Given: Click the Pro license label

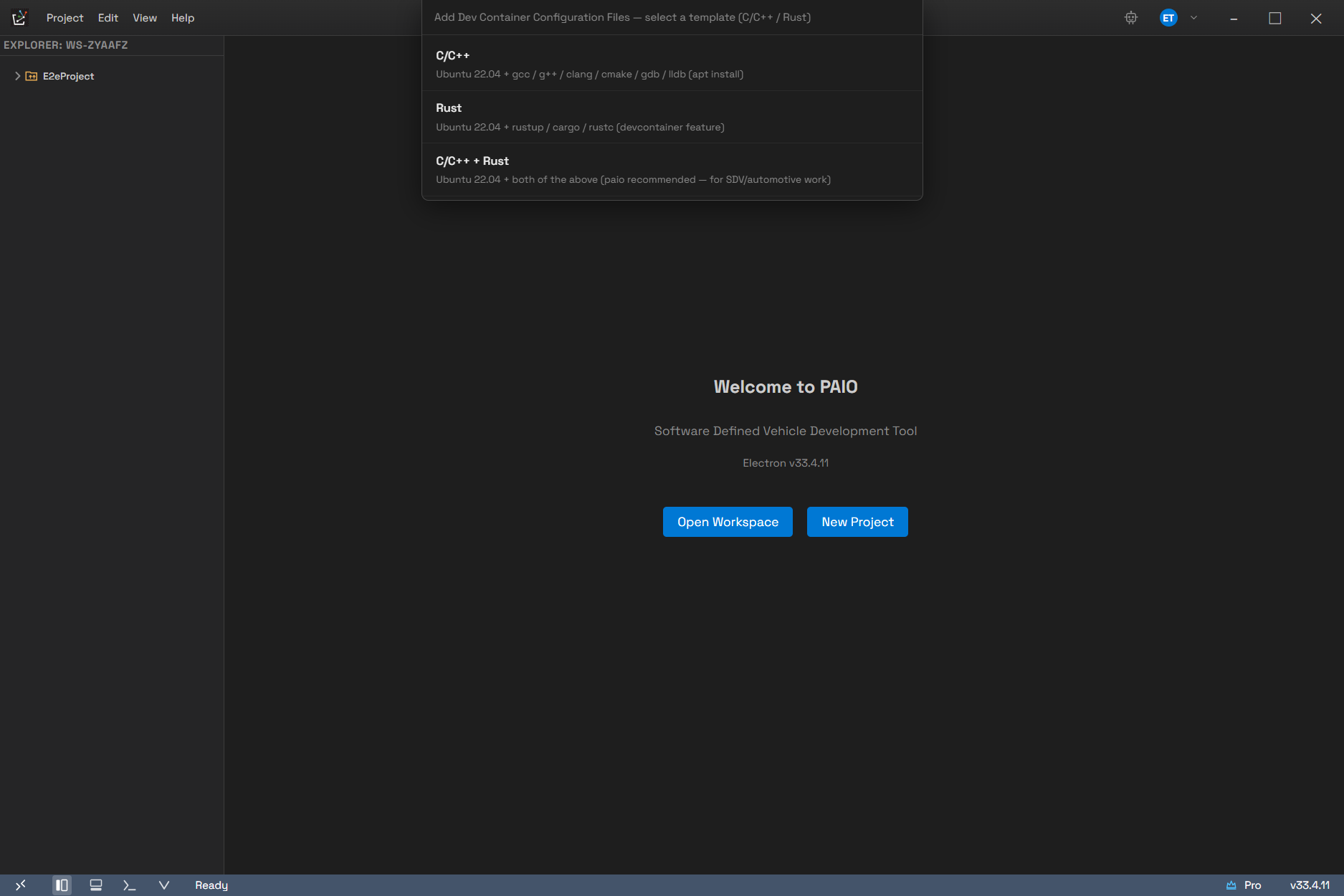Looking at the screenshot, I should [1252, 885].
